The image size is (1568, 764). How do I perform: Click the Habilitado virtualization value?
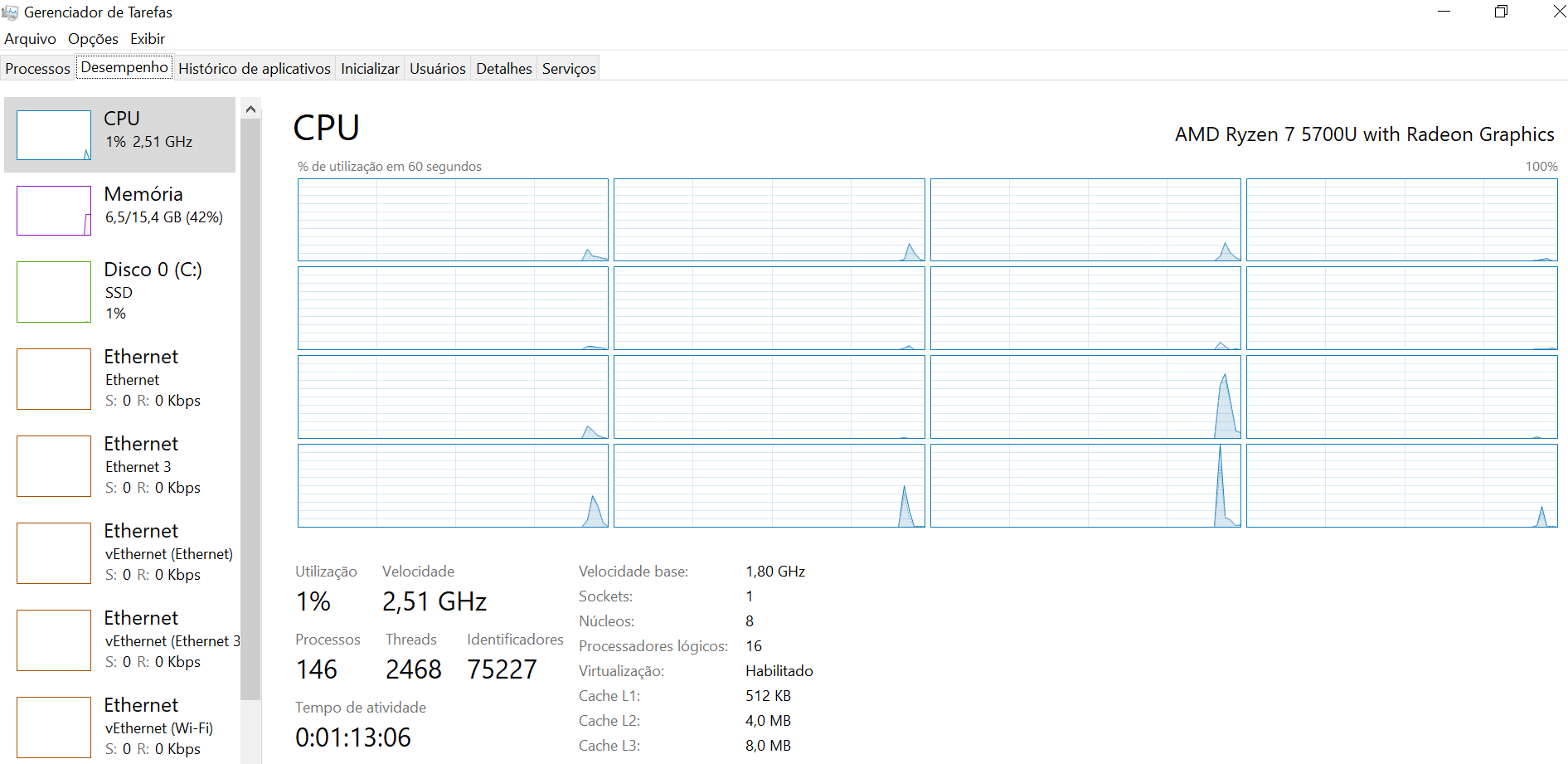(x=779, y=671)
